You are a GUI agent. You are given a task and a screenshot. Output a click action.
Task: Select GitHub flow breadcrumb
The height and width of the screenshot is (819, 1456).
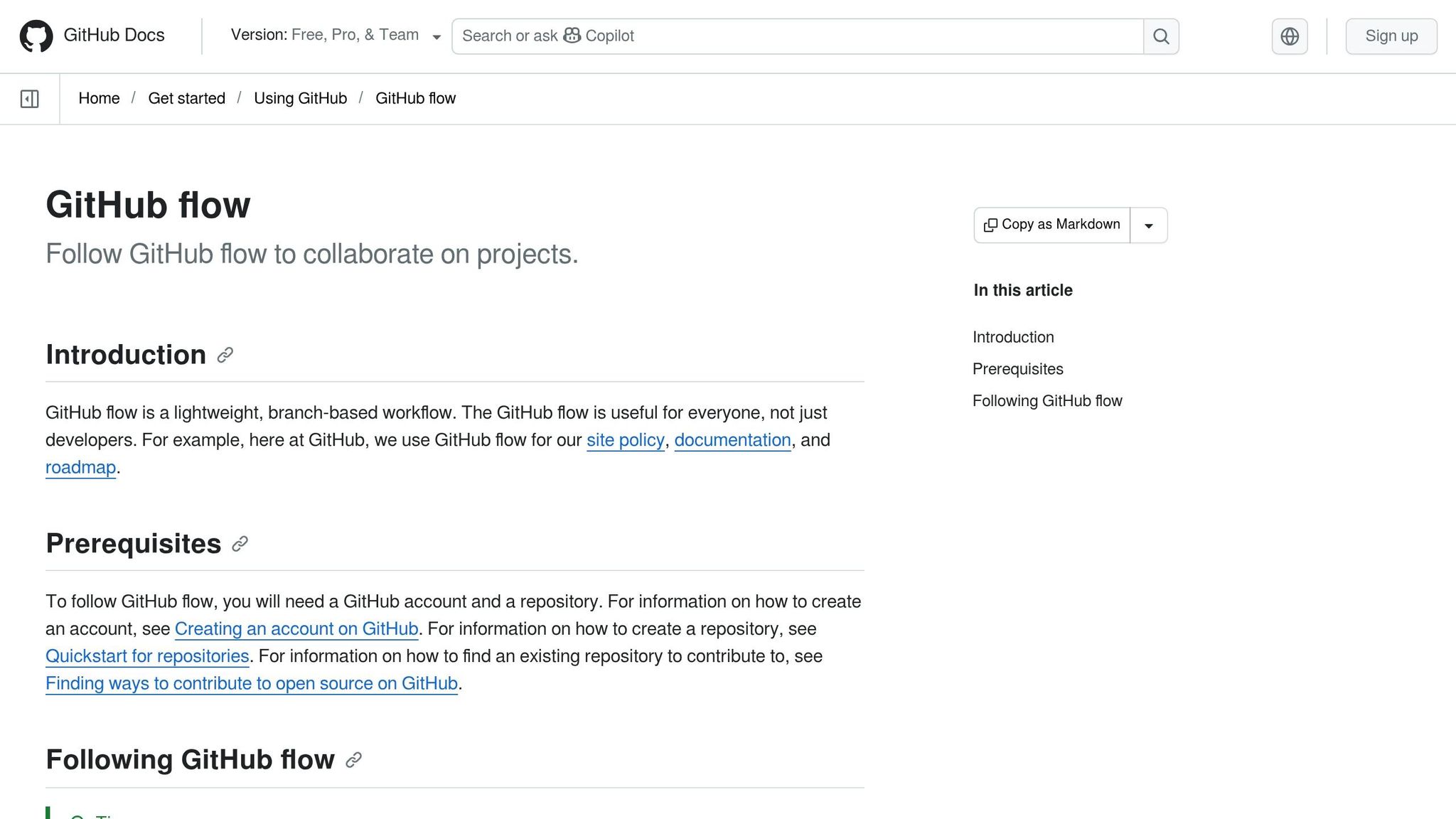point(415,98)
